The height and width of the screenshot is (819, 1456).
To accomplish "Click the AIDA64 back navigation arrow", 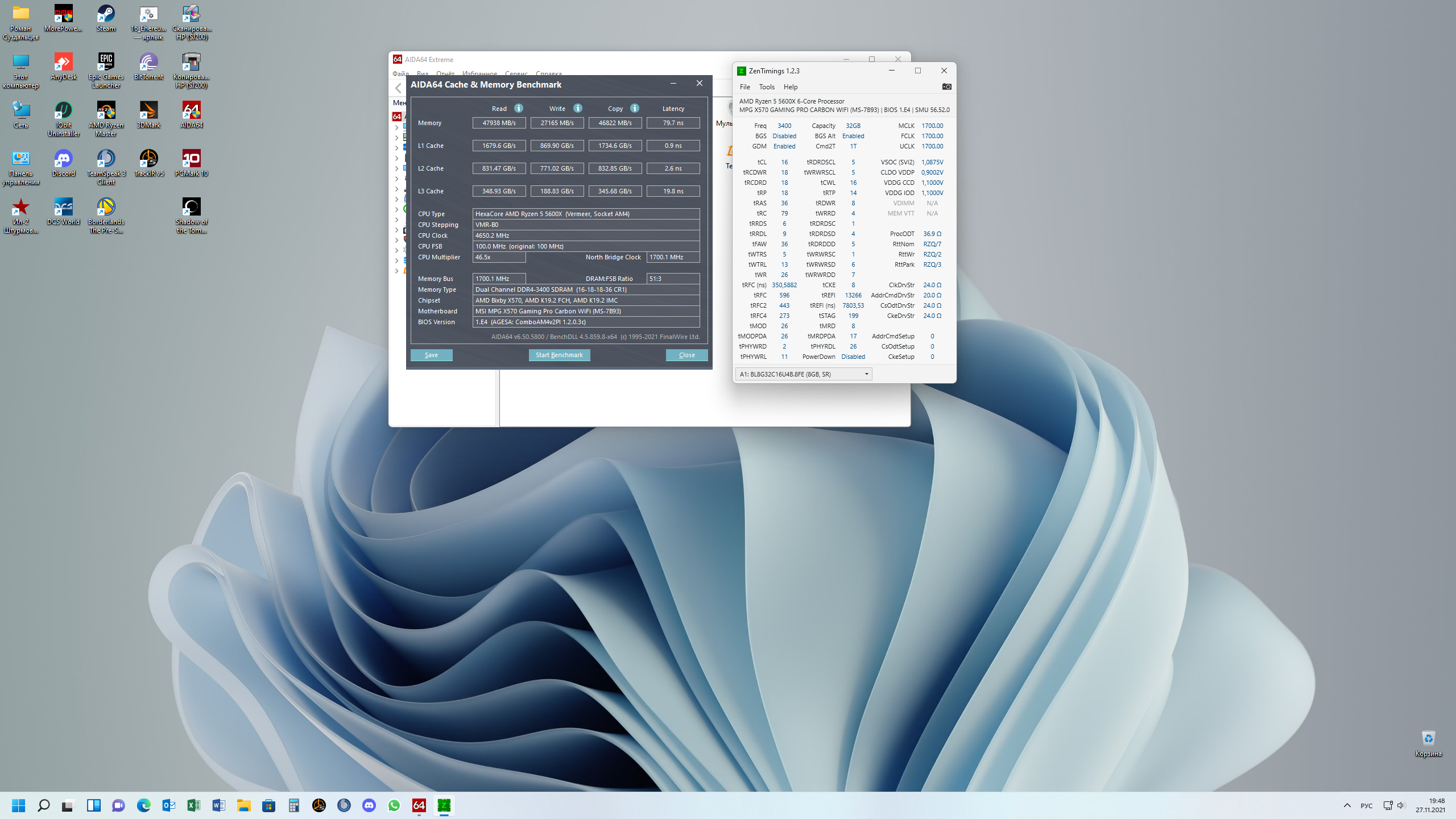I will click(x=399, y=88).
